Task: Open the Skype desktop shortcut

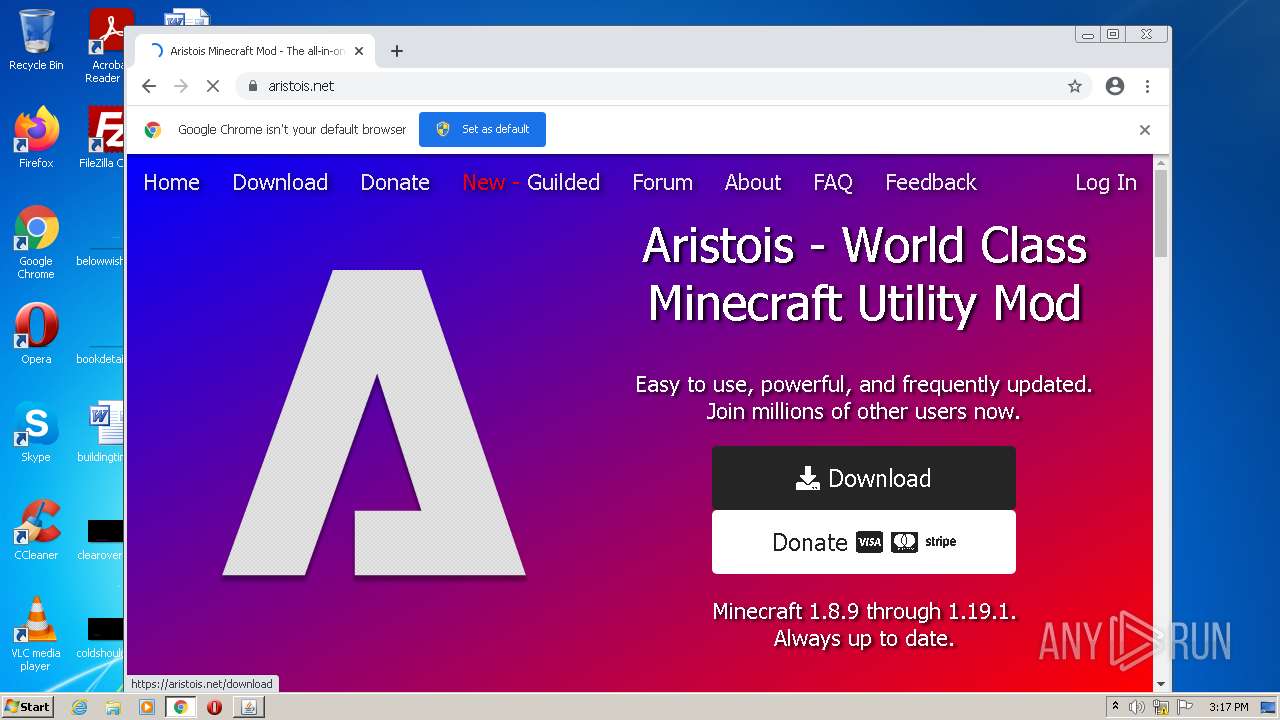Action: pos(36,432)
